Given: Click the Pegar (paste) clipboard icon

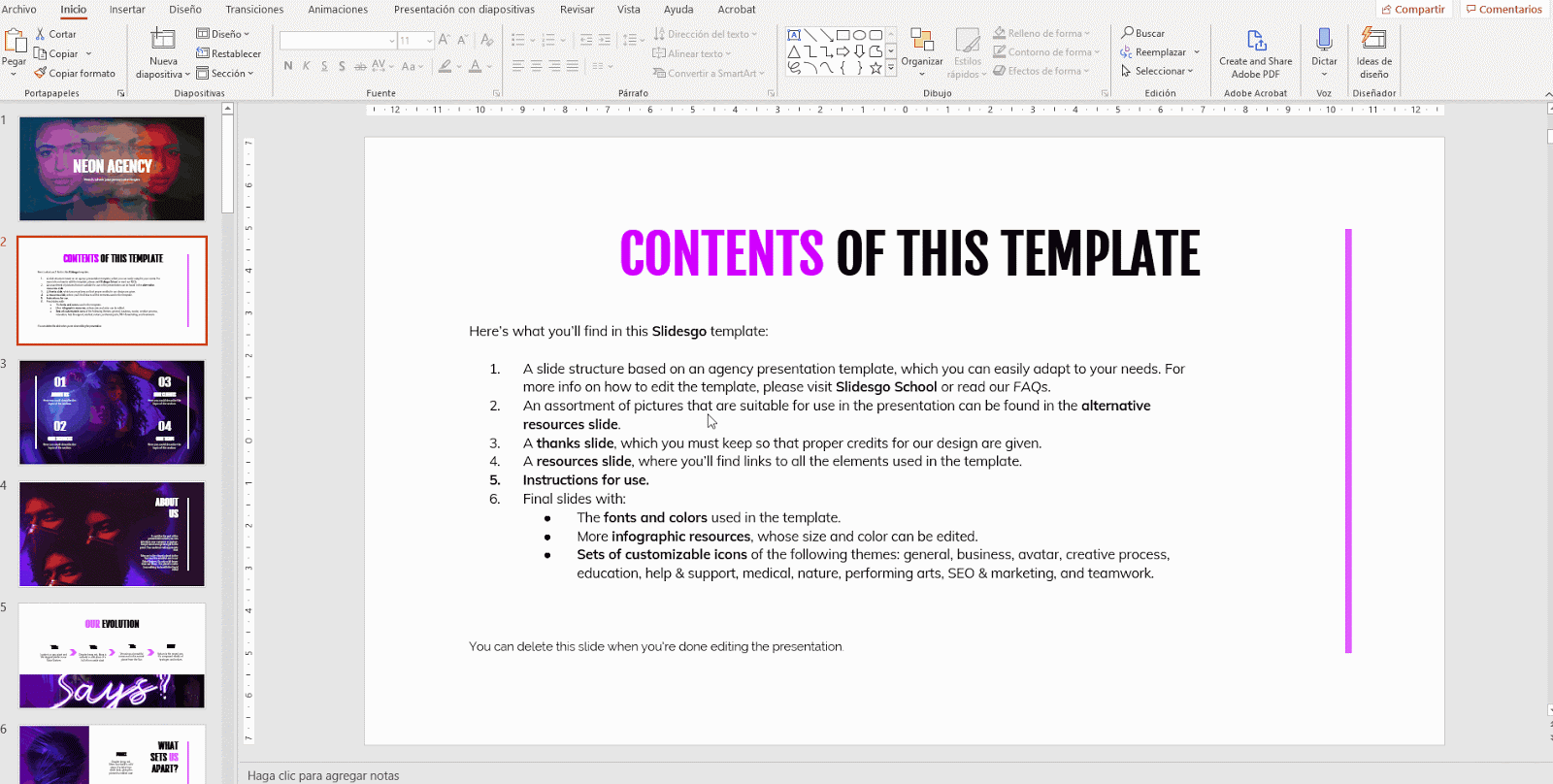Looking at the screenshot, I should pos(15,41).
